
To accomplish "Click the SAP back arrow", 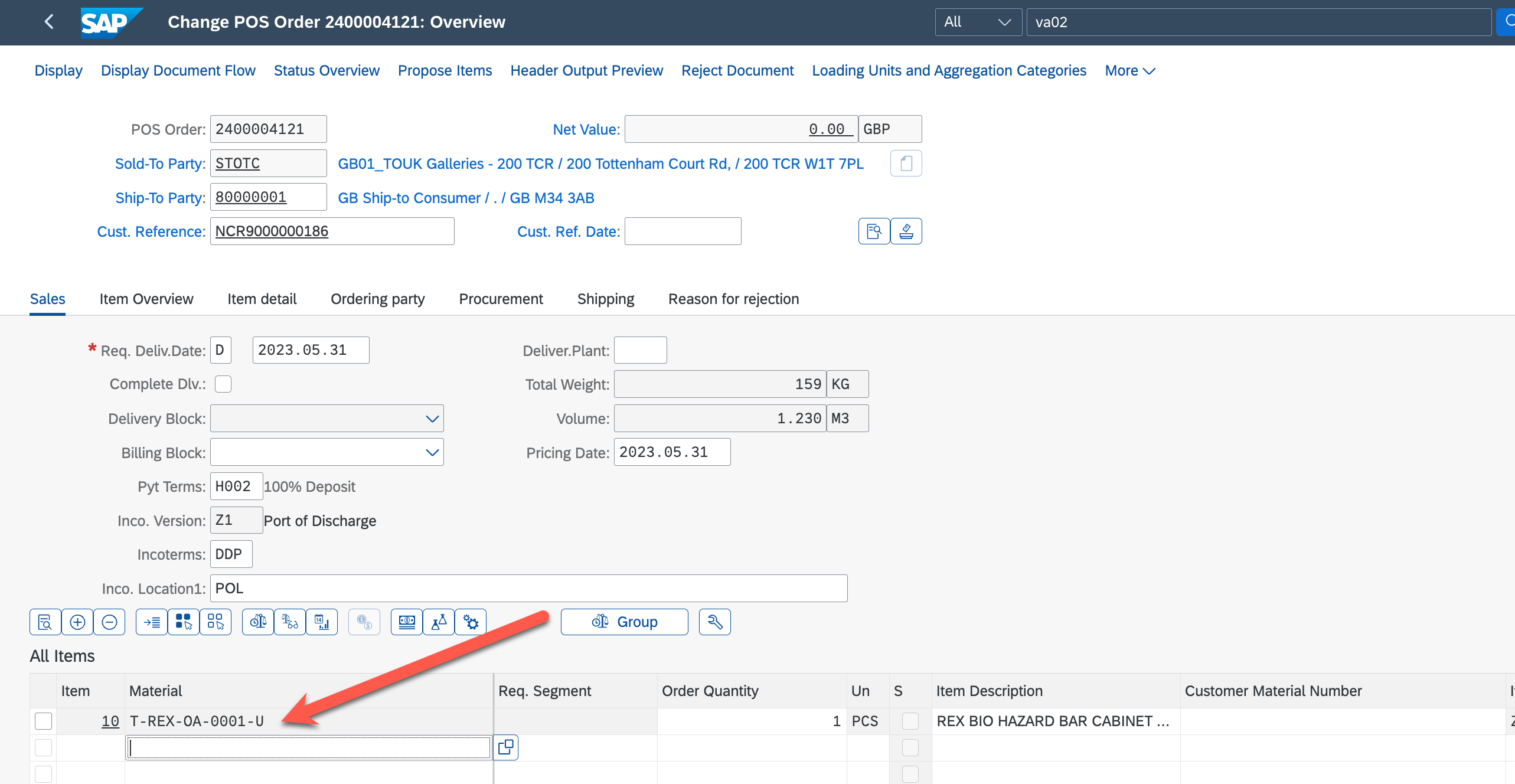I will click(x=49, y=22).
